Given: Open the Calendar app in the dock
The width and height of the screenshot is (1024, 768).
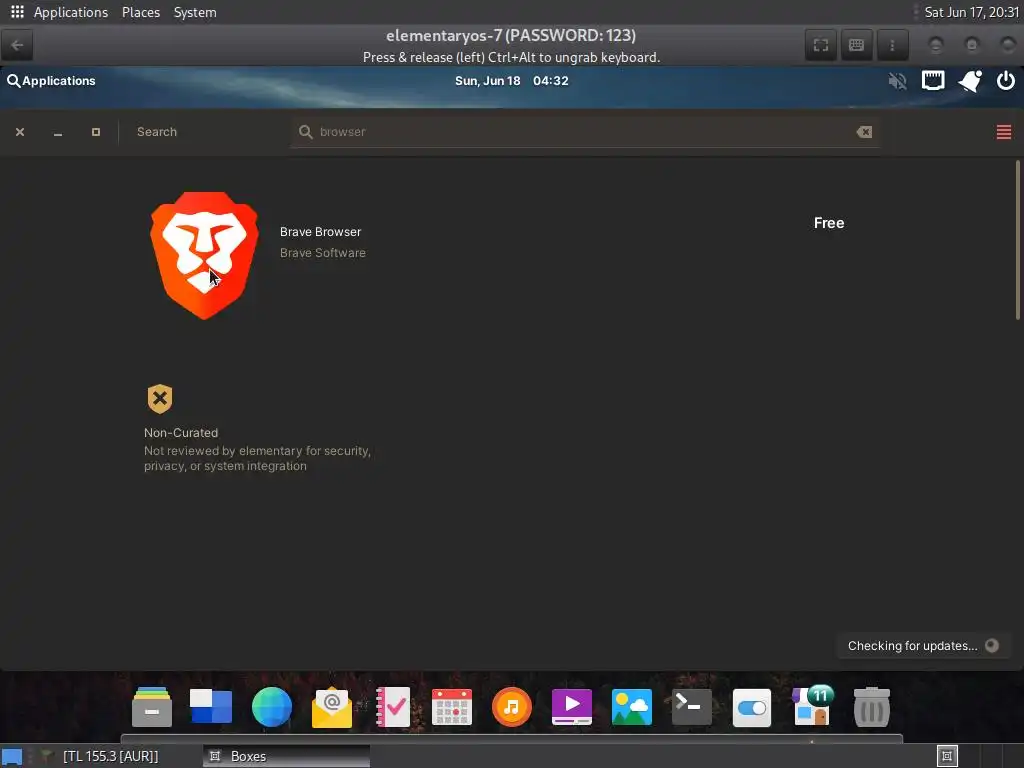Looking at the screenshot, I should (x=452, y=707).
